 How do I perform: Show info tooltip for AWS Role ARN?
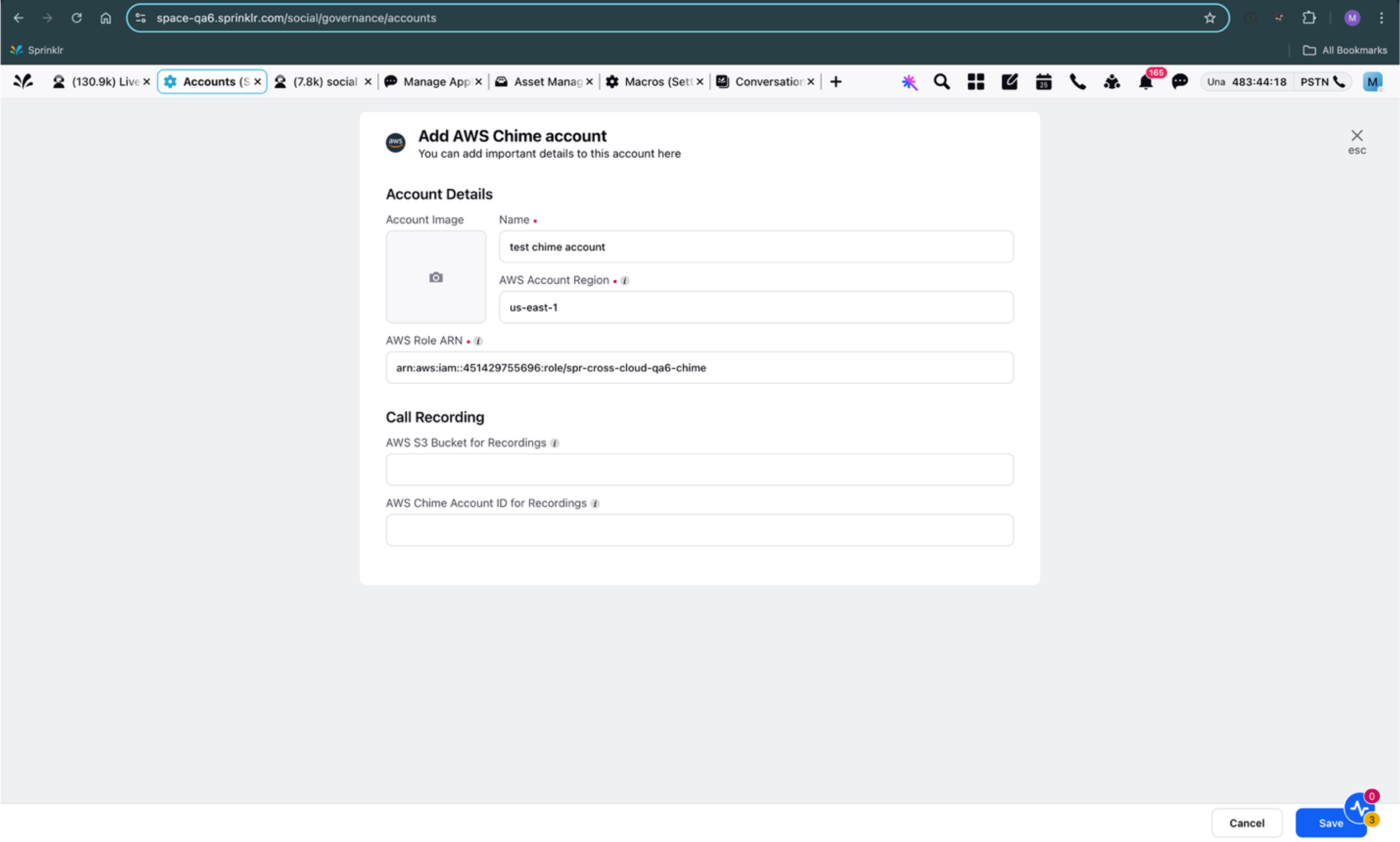click(478, 341)
